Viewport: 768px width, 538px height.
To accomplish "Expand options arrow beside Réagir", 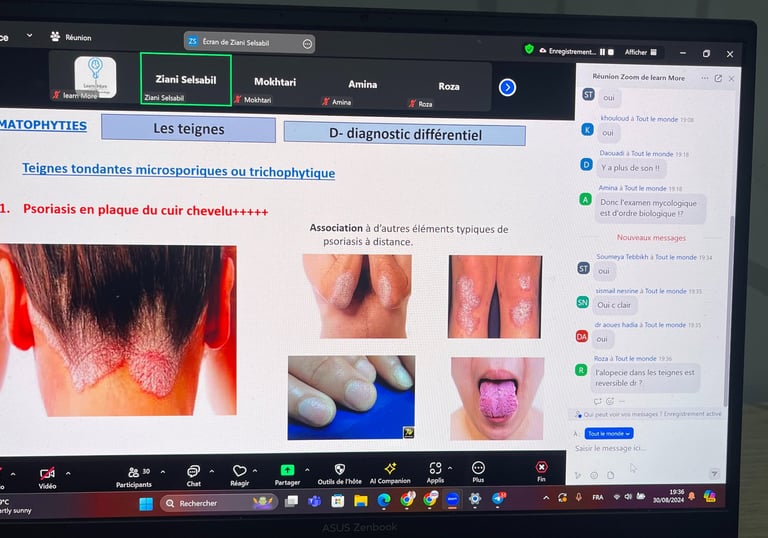I will coord(255,471).
